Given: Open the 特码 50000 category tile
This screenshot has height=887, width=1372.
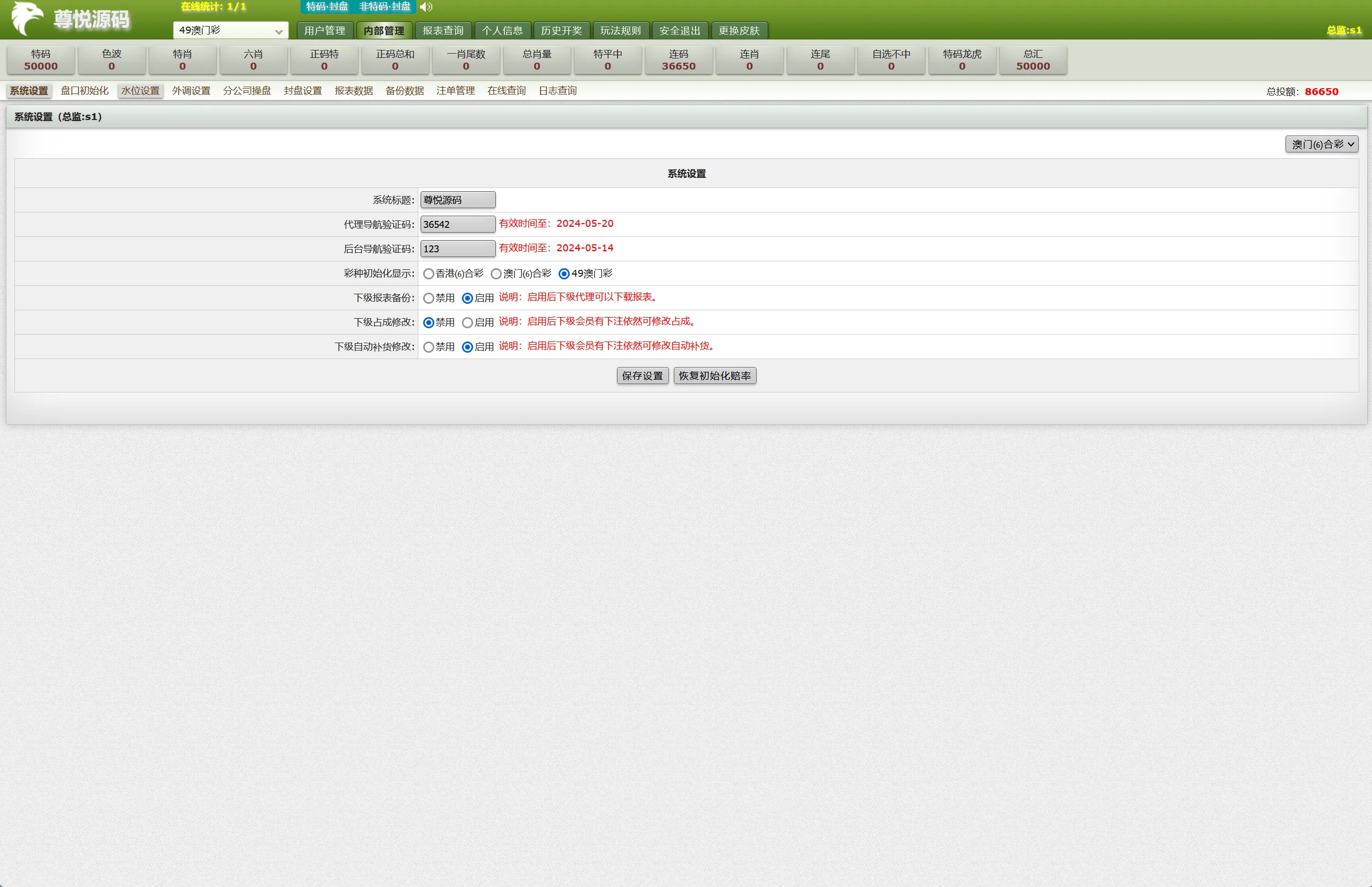Looking at the screenshot, I should click(x=41, y=60).
